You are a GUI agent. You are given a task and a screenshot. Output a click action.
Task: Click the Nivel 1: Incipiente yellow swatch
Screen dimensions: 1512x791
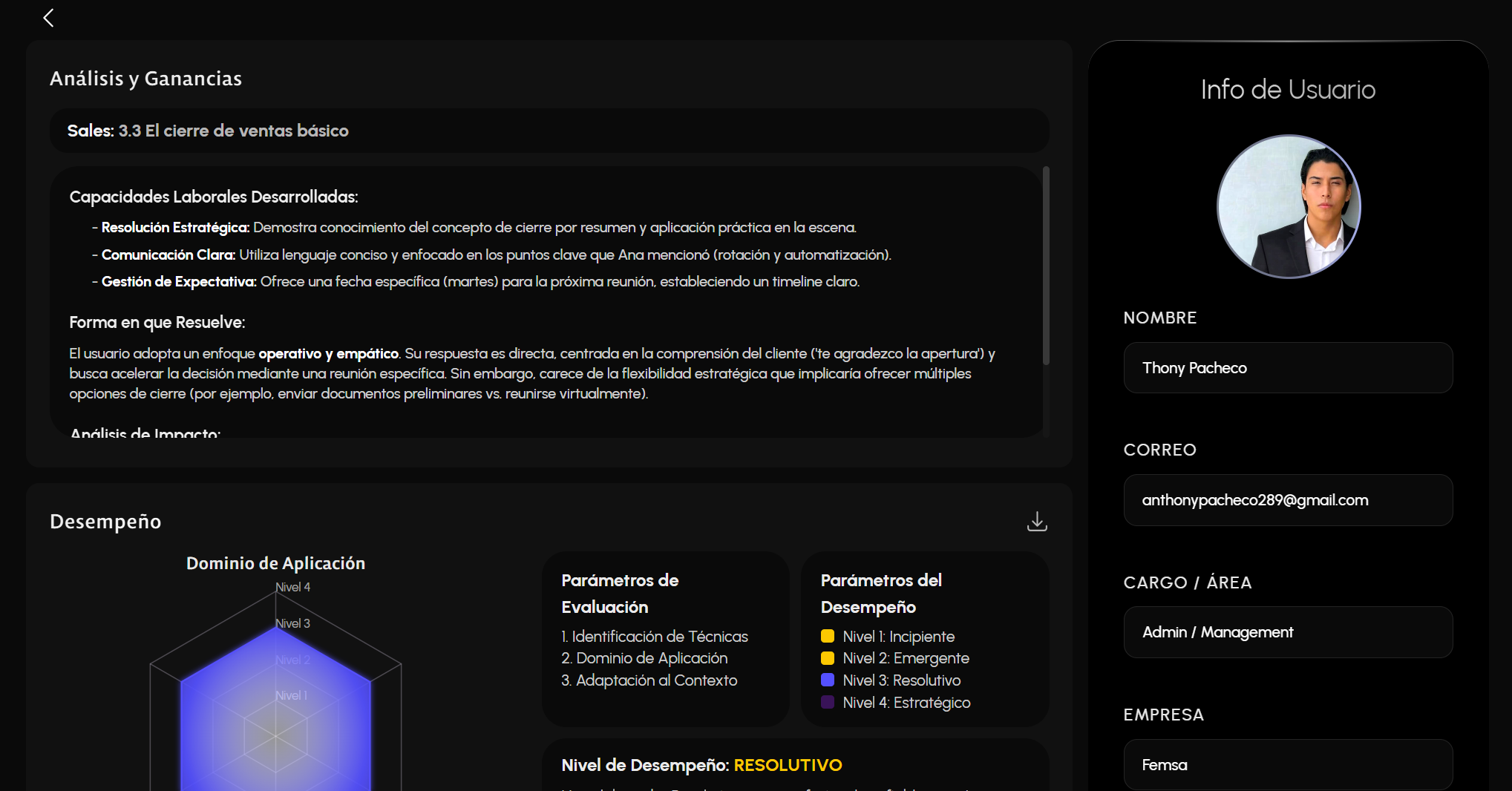coord(828,636)
